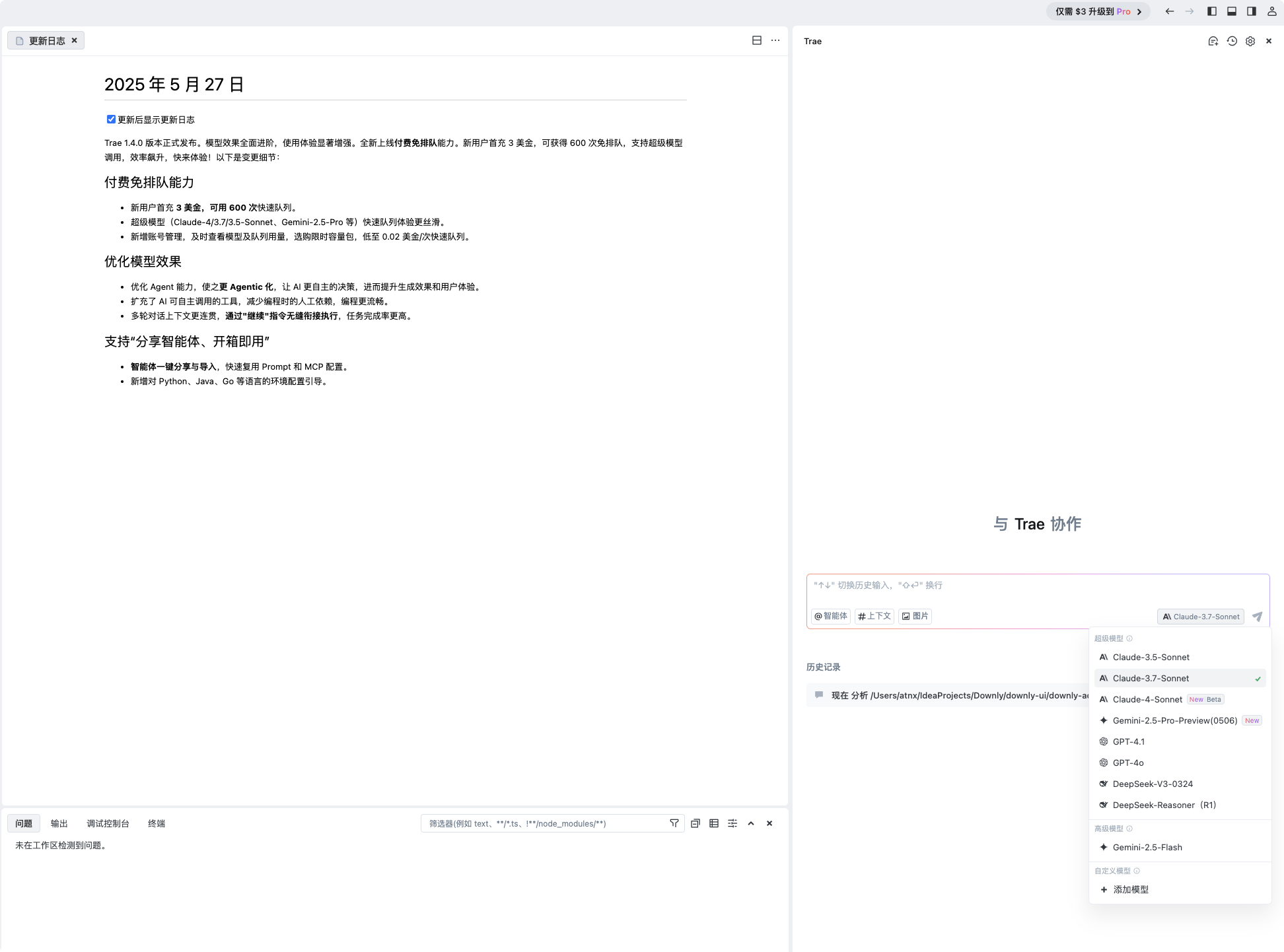Image resolution: width=1284 pixels, height=952 pixels.
Task: Switch to the 输出 tab
Action: click(59, 823)
